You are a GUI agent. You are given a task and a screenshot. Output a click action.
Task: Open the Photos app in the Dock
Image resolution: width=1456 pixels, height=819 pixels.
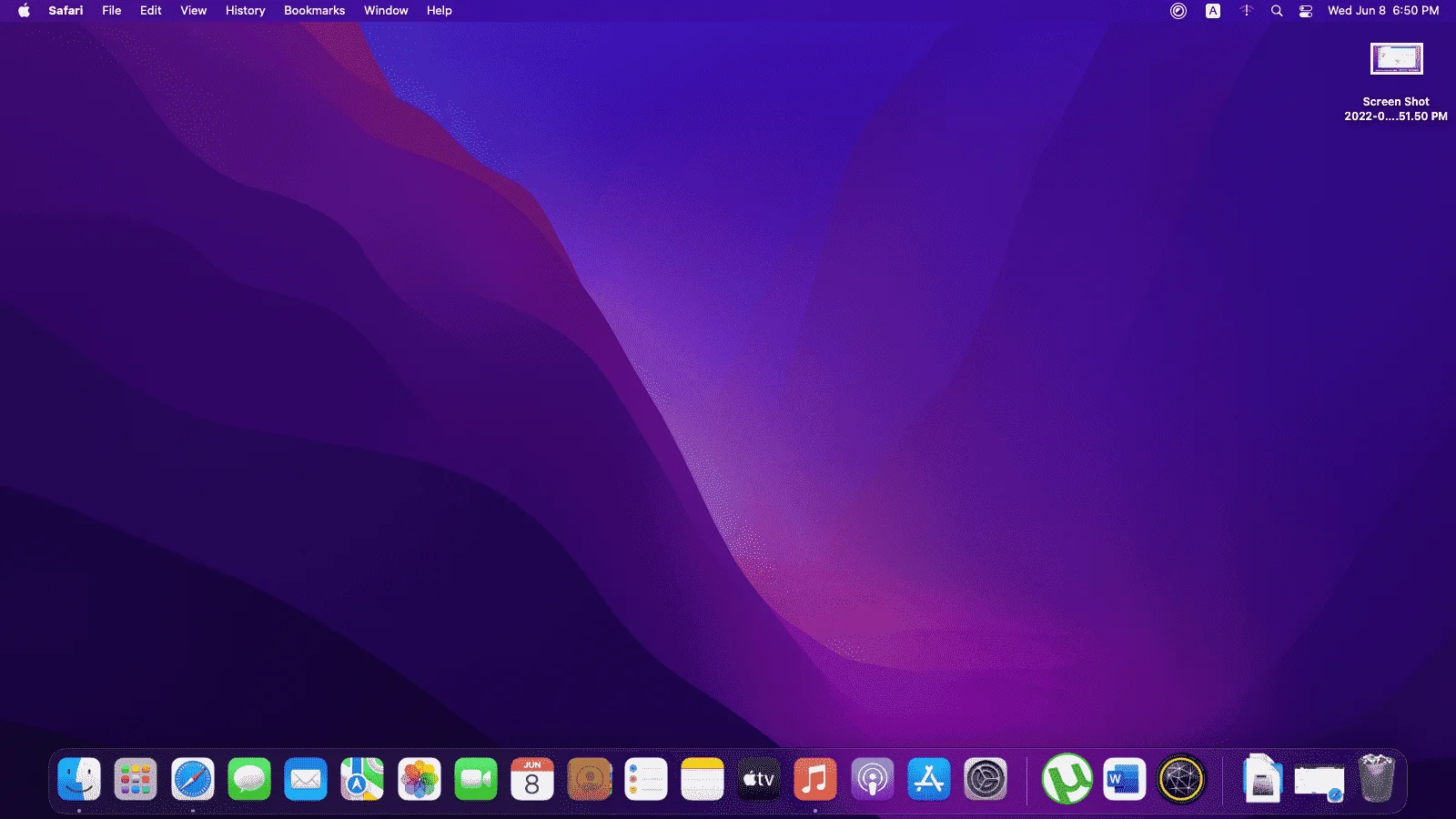420,780
